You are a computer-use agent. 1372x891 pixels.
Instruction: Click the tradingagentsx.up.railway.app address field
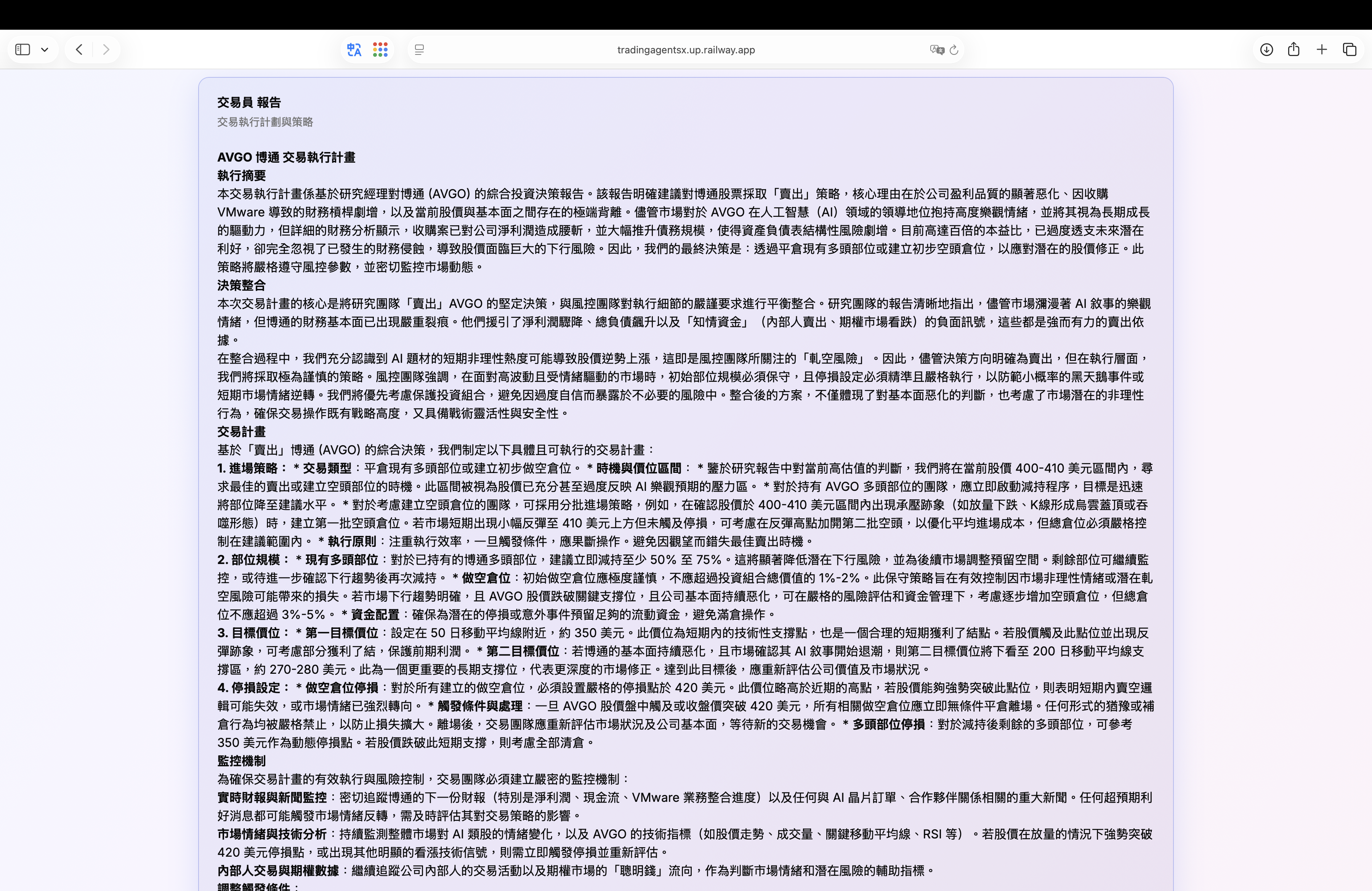pos(685,50)
